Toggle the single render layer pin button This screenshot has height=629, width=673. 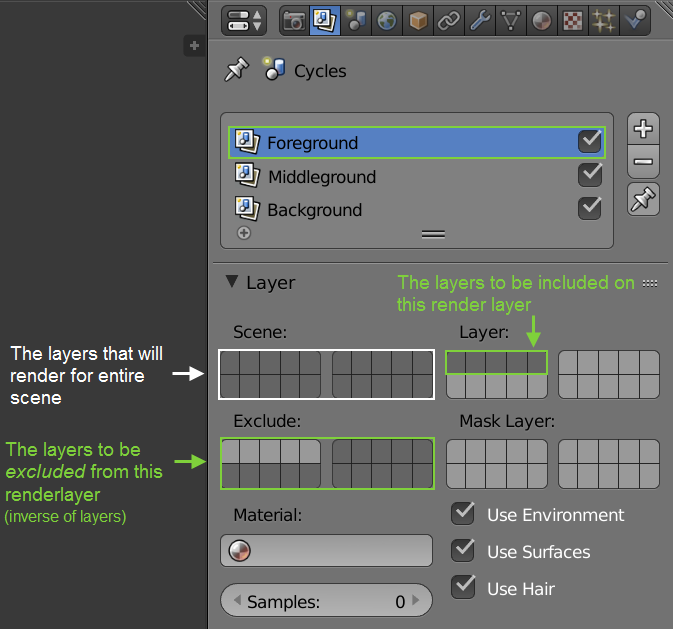point(643,199)
